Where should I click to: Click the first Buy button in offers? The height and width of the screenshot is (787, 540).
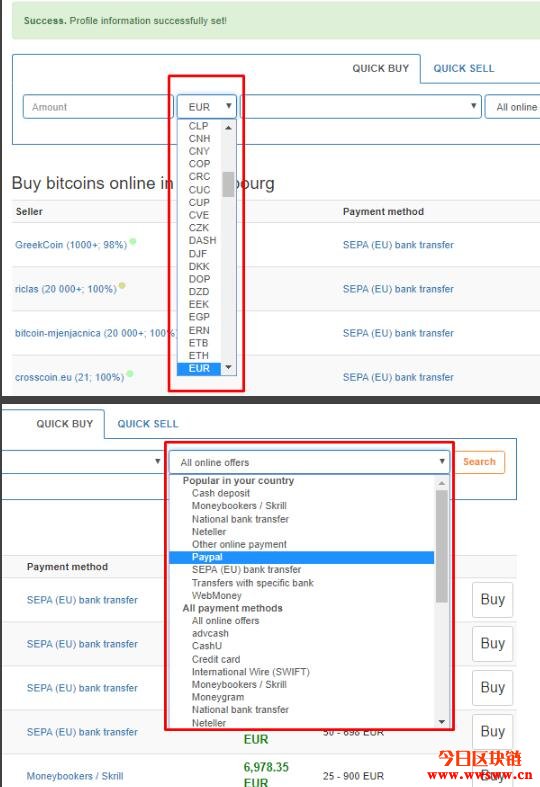click(492, 599)
